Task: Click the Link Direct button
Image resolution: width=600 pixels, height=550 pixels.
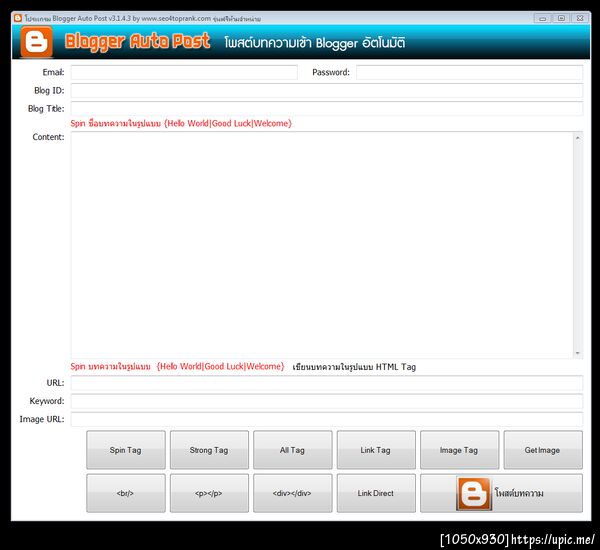Action: tap(376, 493)
